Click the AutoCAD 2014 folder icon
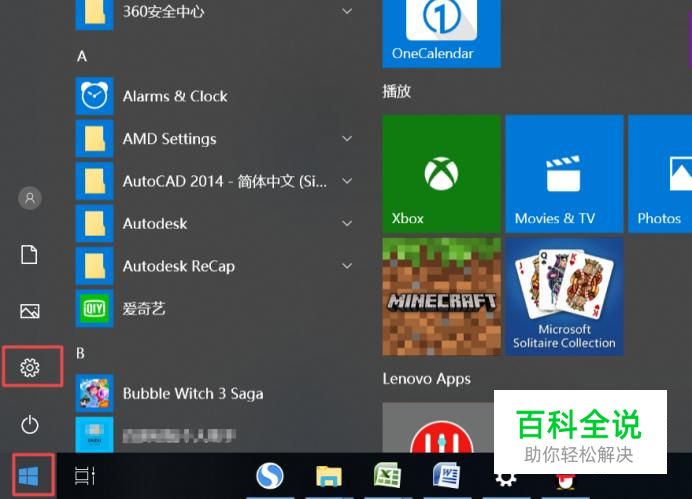692x499 pixels. pyautogui.click(x=94, y=181)
